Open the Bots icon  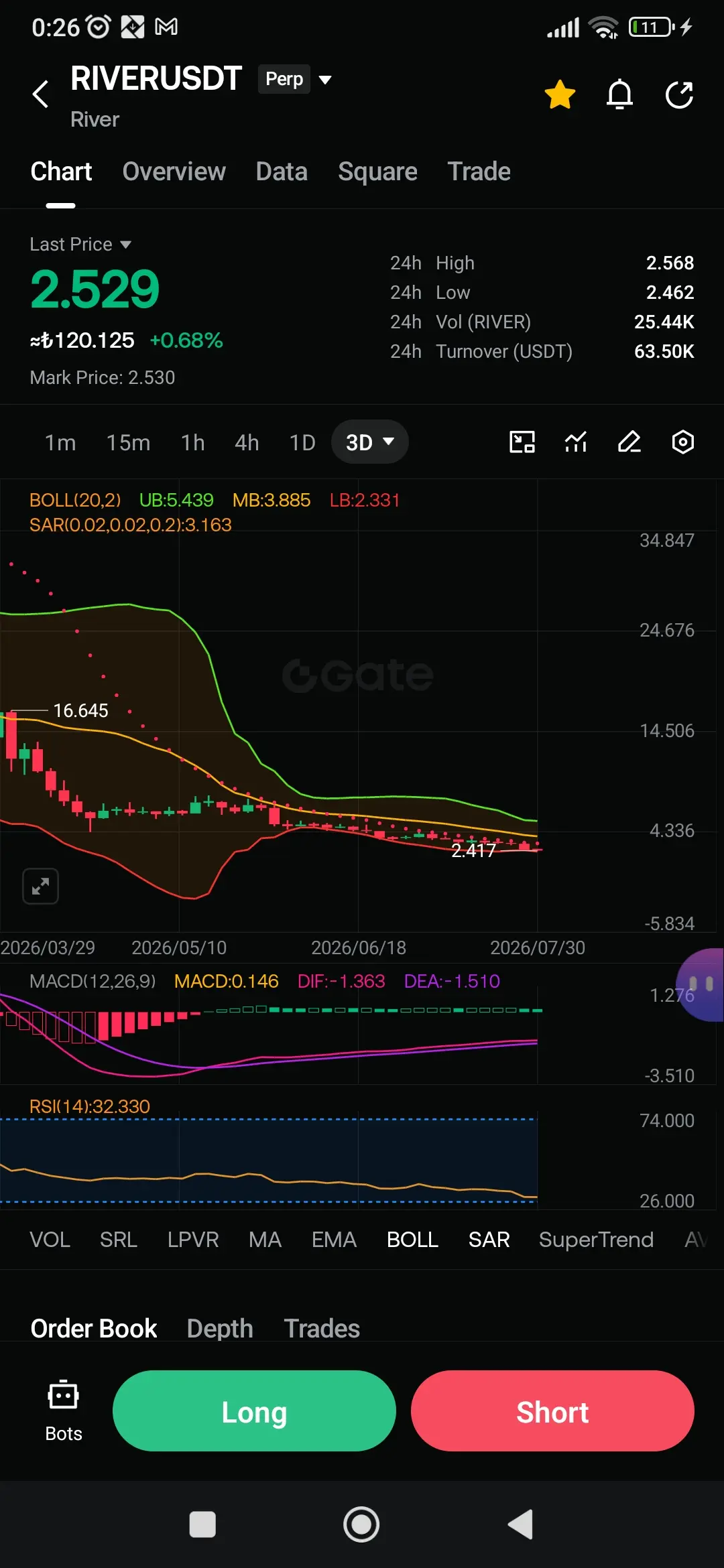[64, 1411]
